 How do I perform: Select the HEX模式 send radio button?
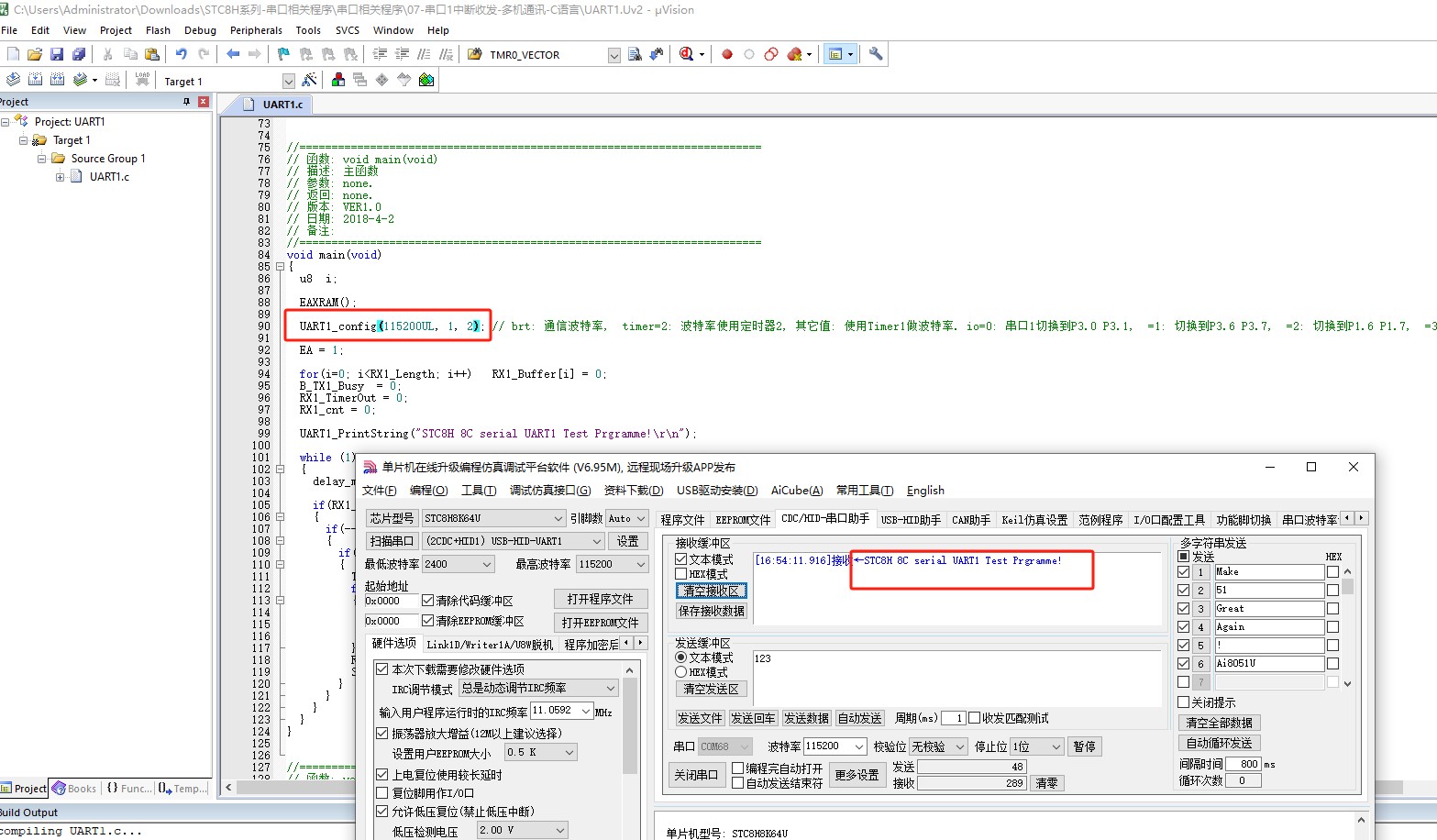coord(681,672)
